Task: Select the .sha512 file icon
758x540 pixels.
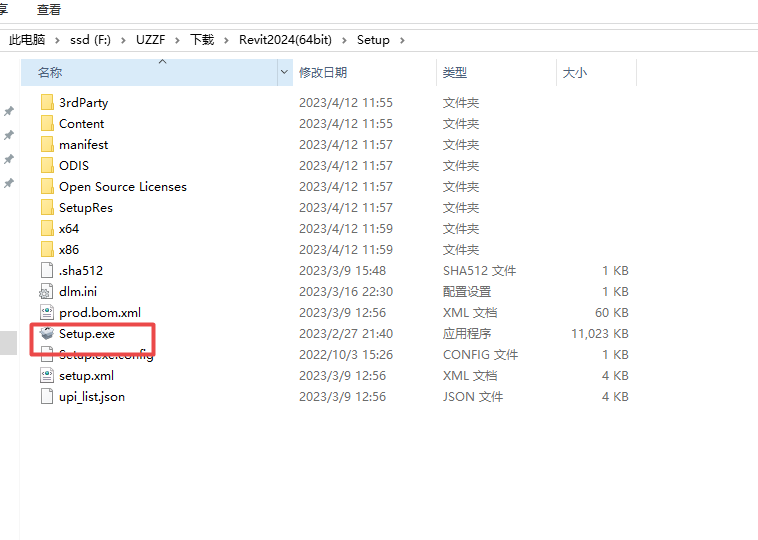Action: pyautogui.click(x=46, y=271)
